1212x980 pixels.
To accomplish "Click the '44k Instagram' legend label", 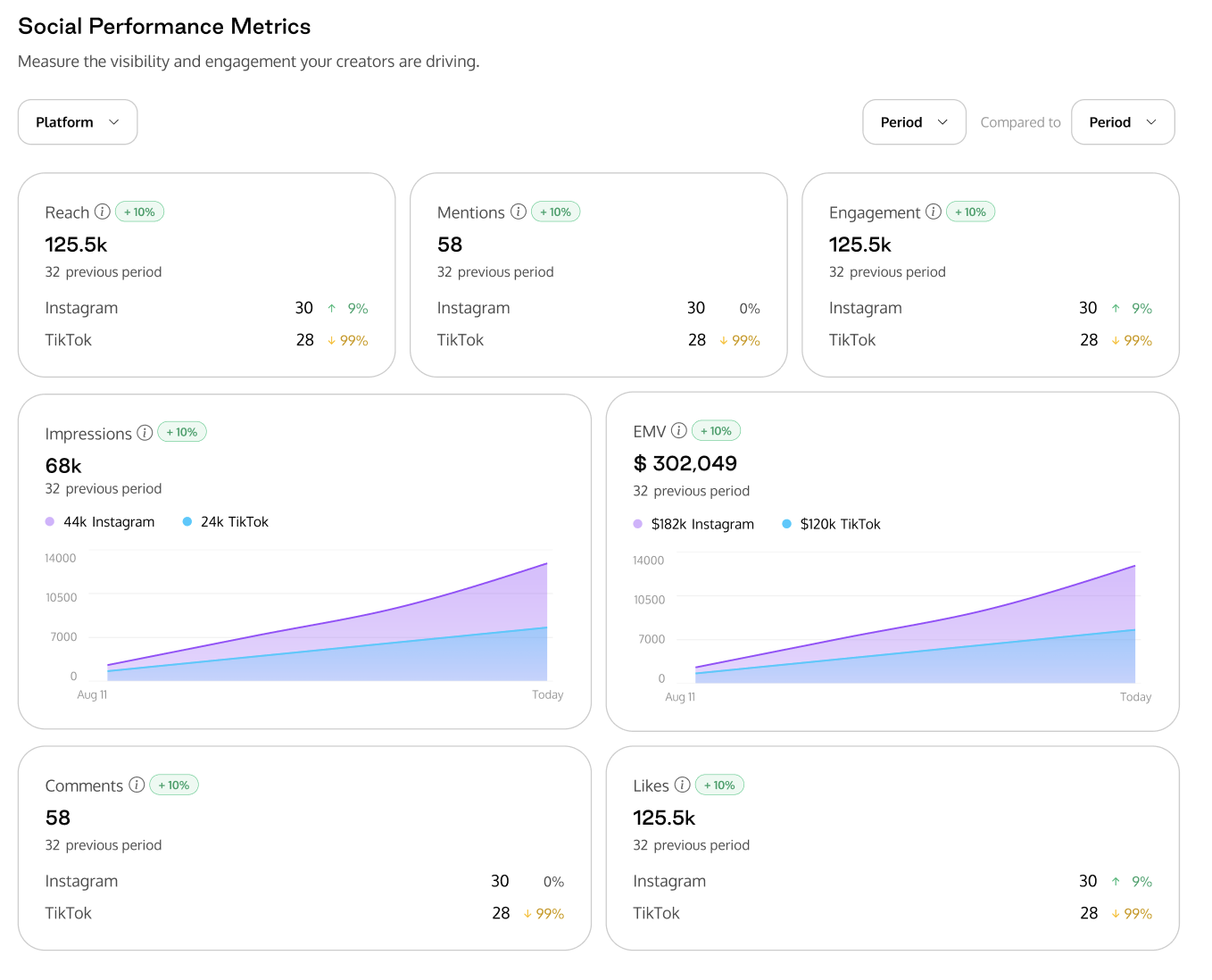I will click(109, 522).
